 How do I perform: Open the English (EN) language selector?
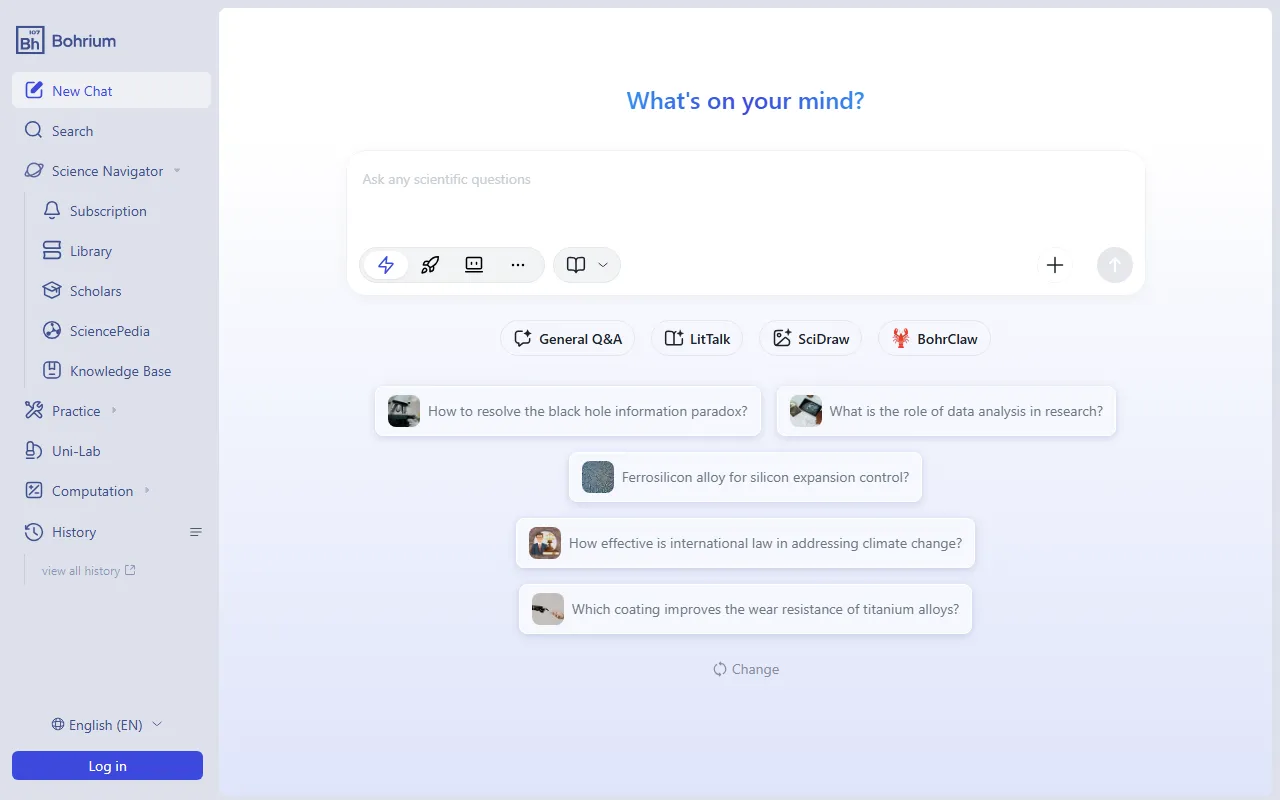point(107,725)
